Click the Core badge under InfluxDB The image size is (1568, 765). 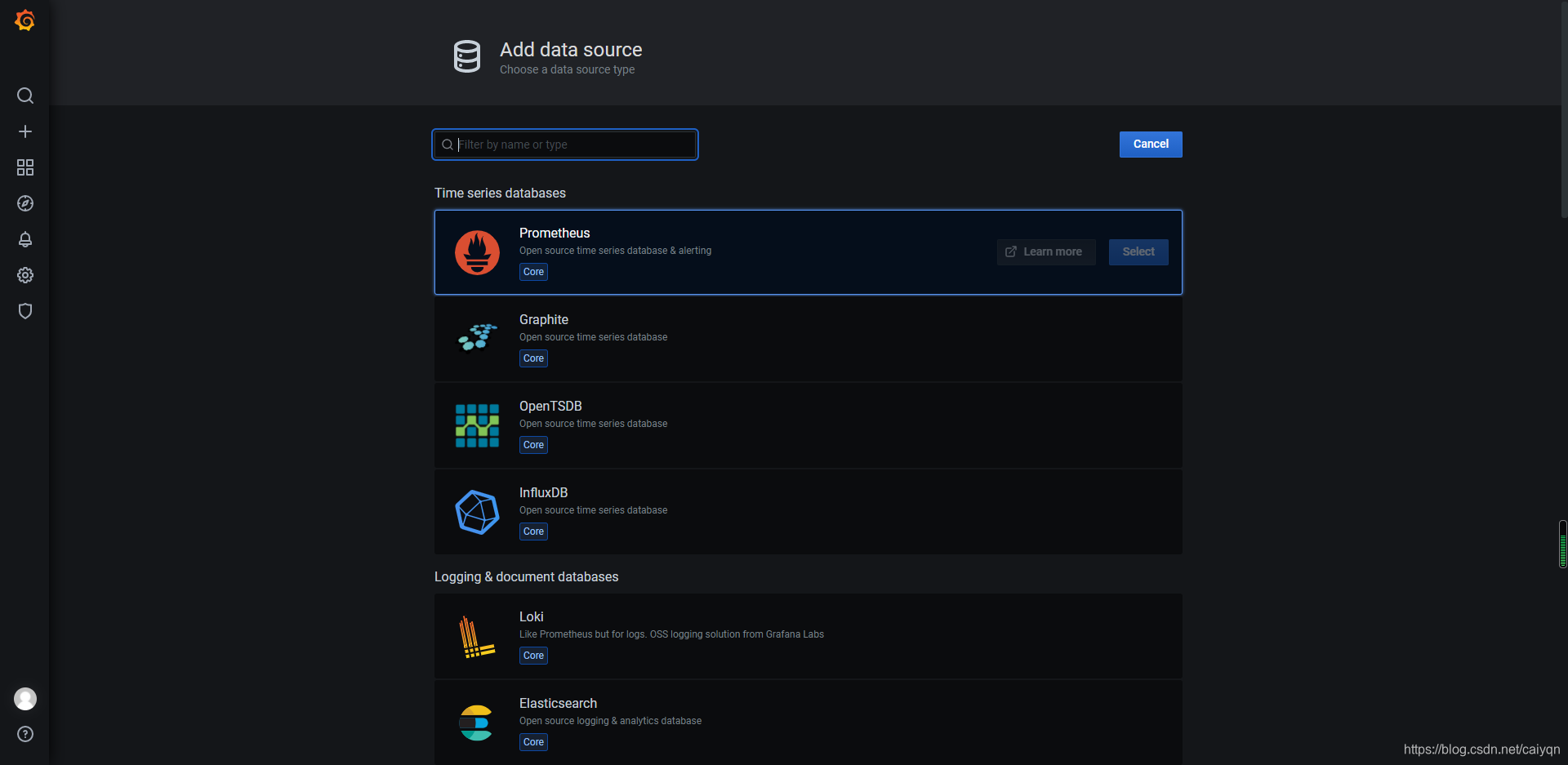(533, 531)
